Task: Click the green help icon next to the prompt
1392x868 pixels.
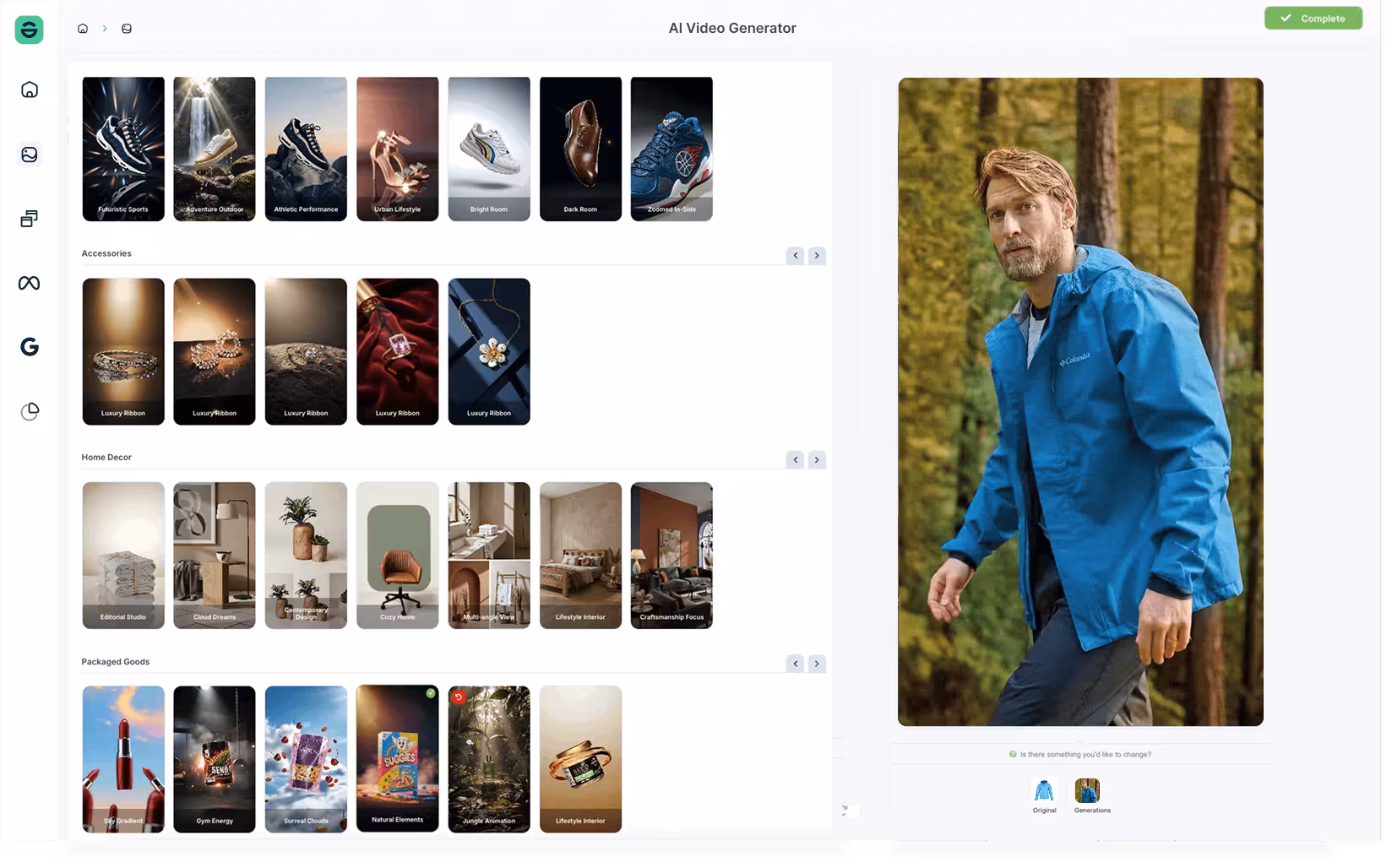Action: click(x=1012, y=754)
